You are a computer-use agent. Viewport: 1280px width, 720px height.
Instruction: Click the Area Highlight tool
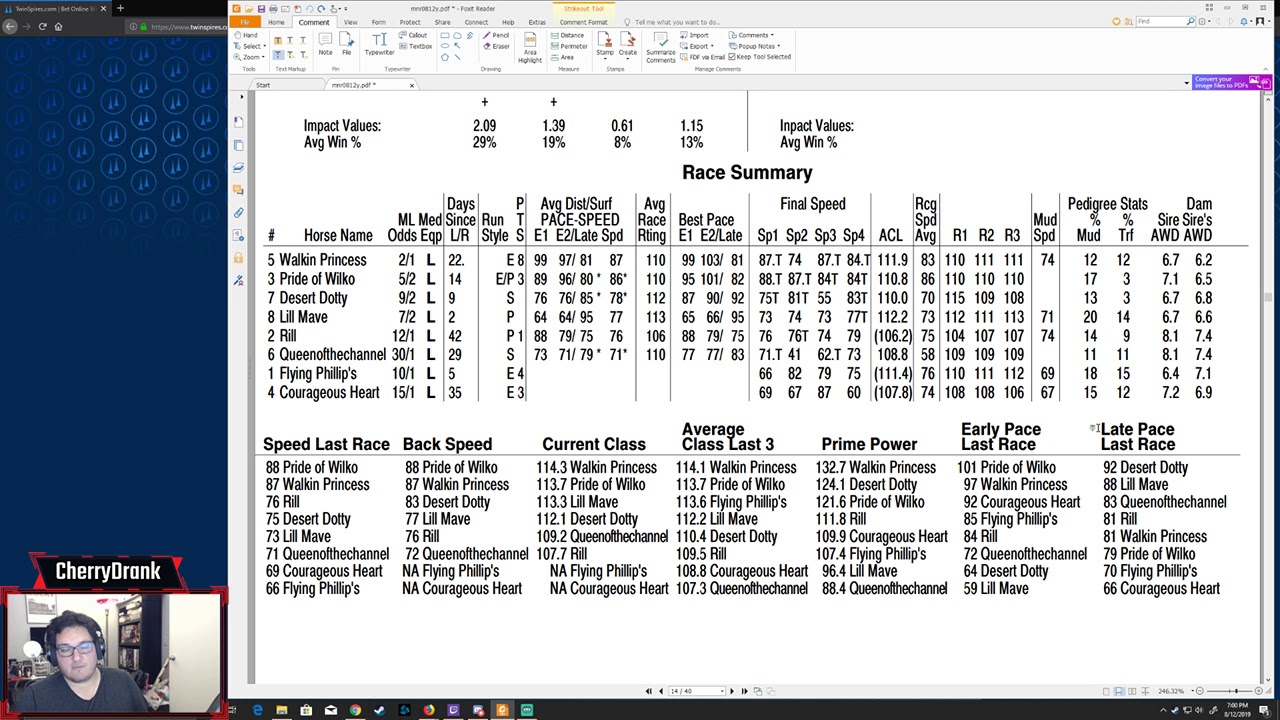(530, 47)
